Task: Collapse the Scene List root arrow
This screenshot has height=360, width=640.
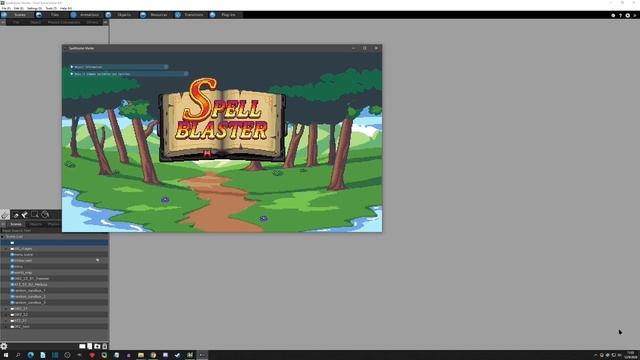Action: [2, 236]
